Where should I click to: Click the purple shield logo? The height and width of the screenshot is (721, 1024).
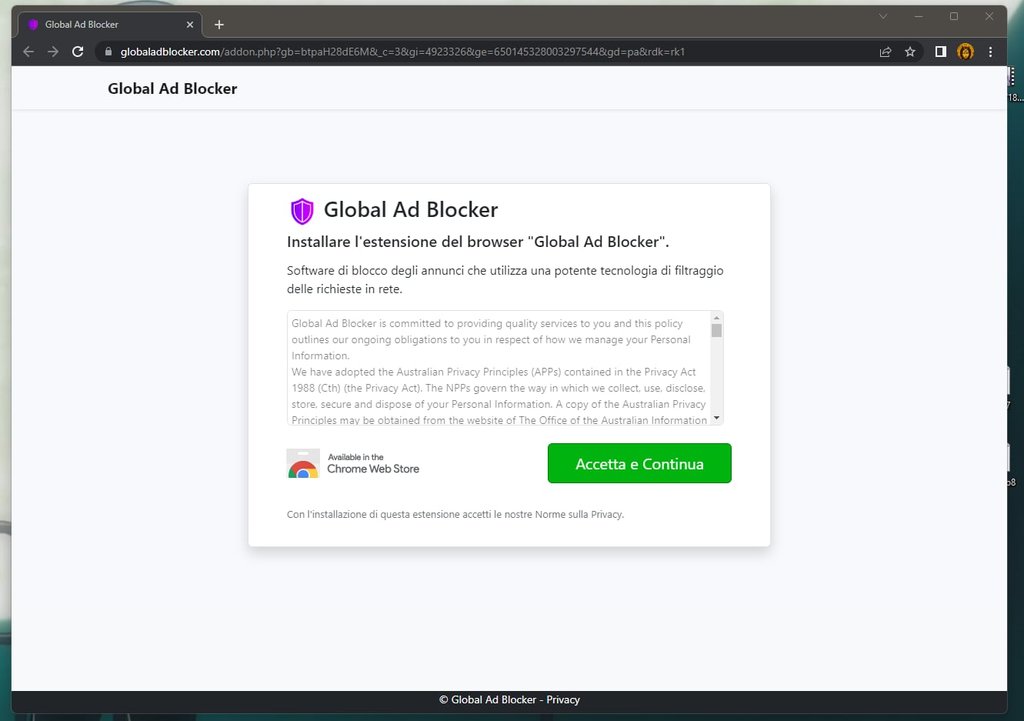(302, 210)
